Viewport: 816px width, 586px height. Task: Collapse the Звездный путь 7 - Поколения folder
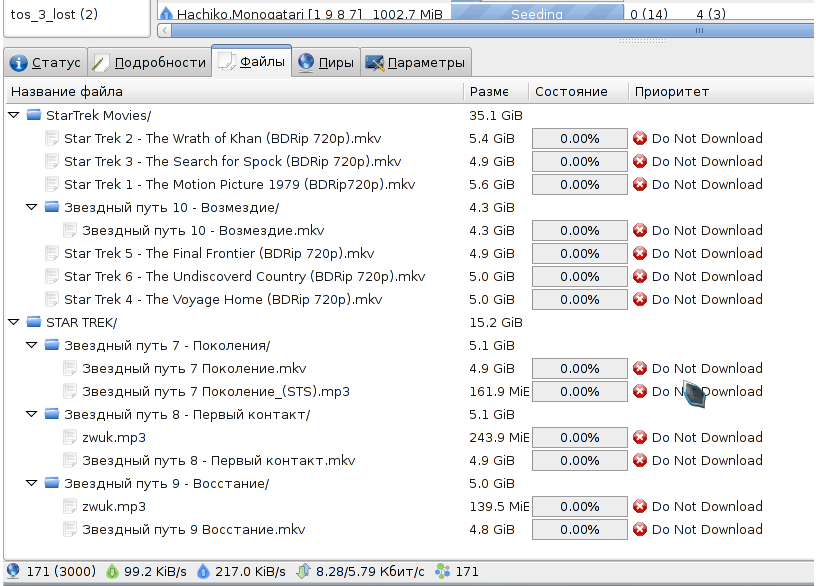pos(32,345)
